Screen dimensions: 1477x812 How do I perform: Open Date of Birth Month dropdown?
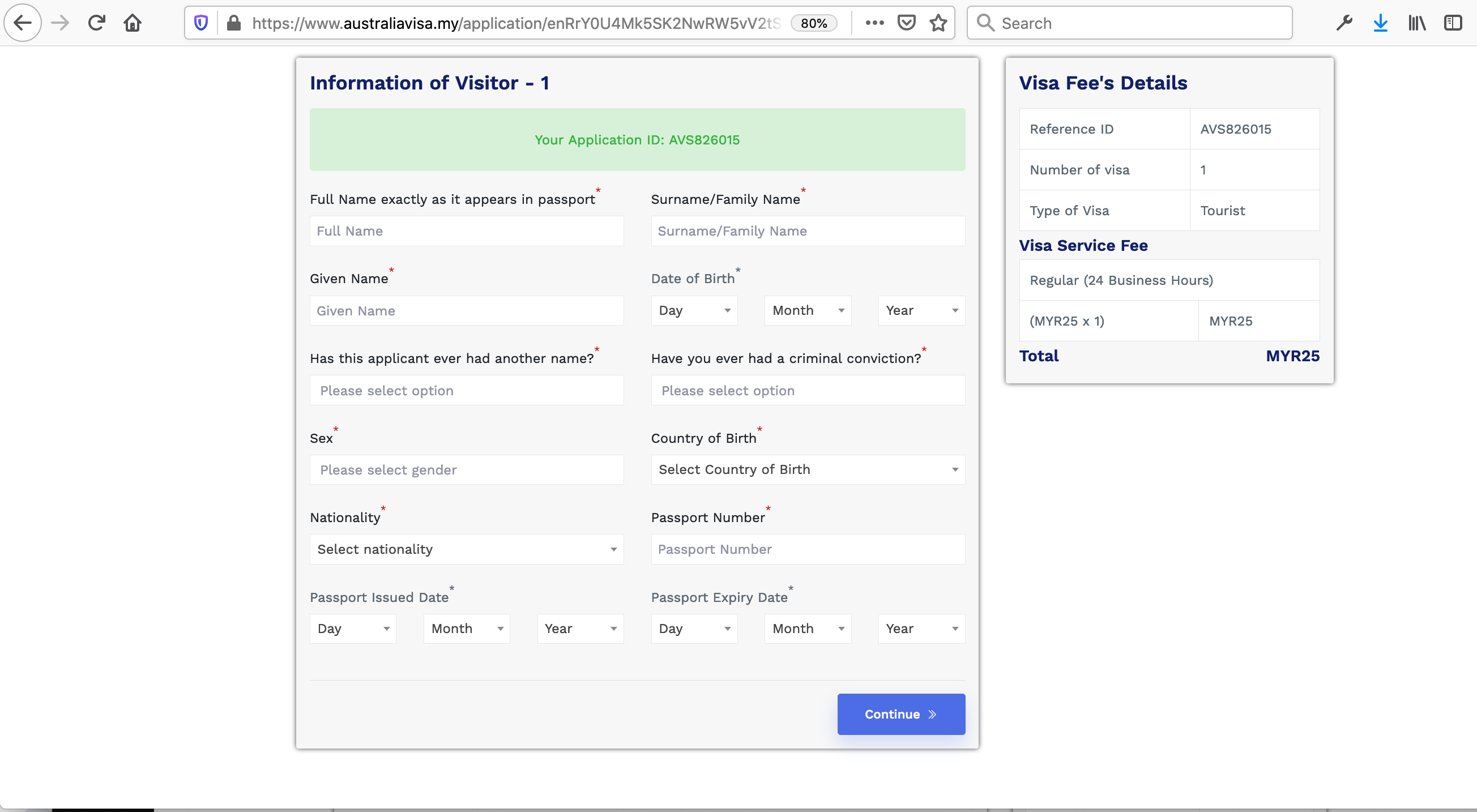808,311
